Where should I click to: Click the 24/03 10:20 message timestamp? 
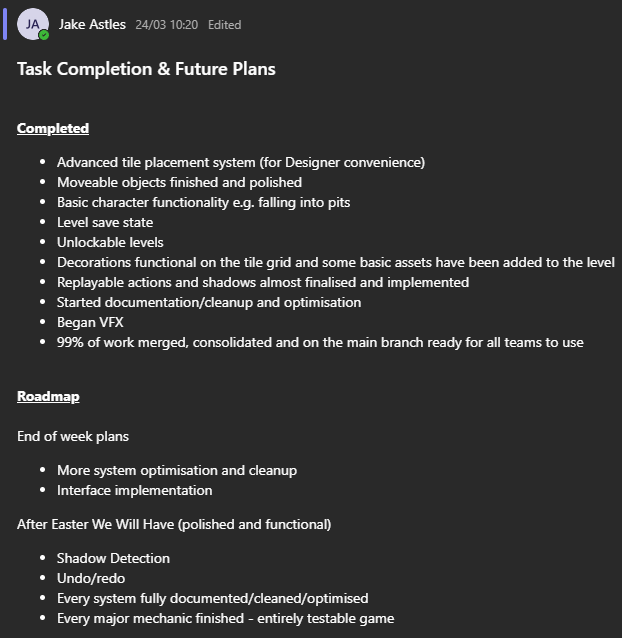(166, 25)
